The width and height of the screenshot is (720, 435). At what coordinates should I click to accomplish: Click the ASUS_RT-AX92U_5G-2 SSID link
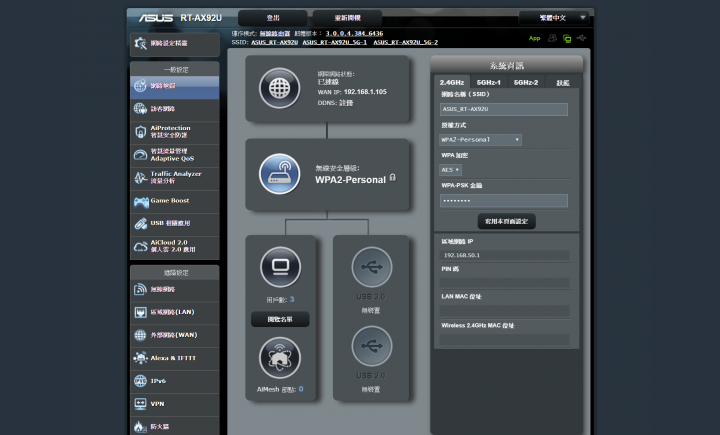405,42
